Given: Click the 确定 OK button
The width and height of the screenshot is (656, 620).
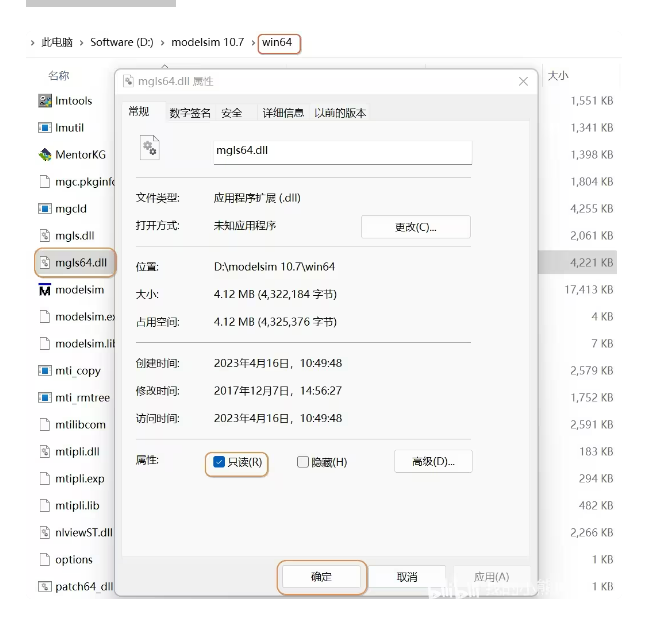Looking at the screenshot, I should (321, 577).
